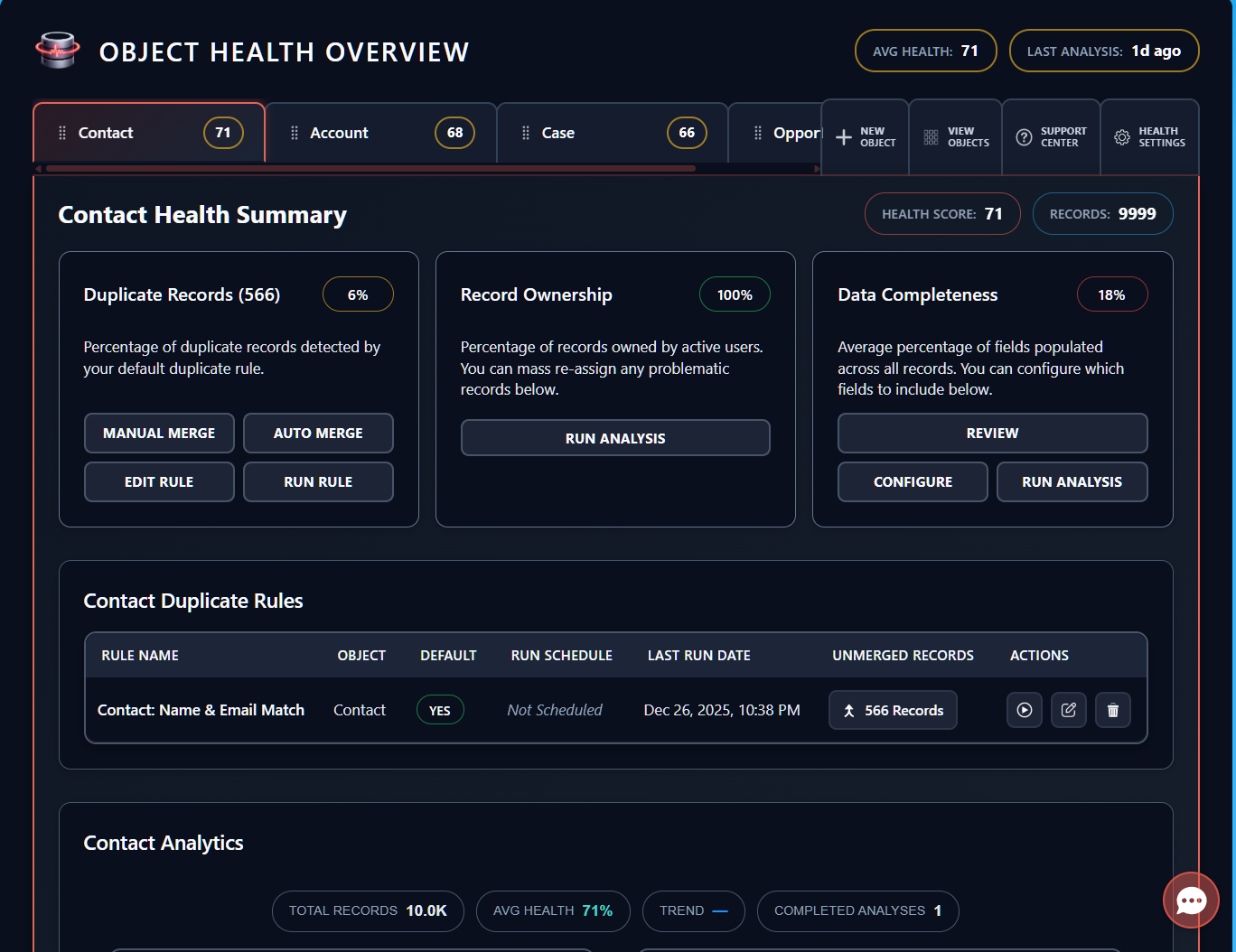
Task: Click the run rule play icon
Action: coord(1024,710)
